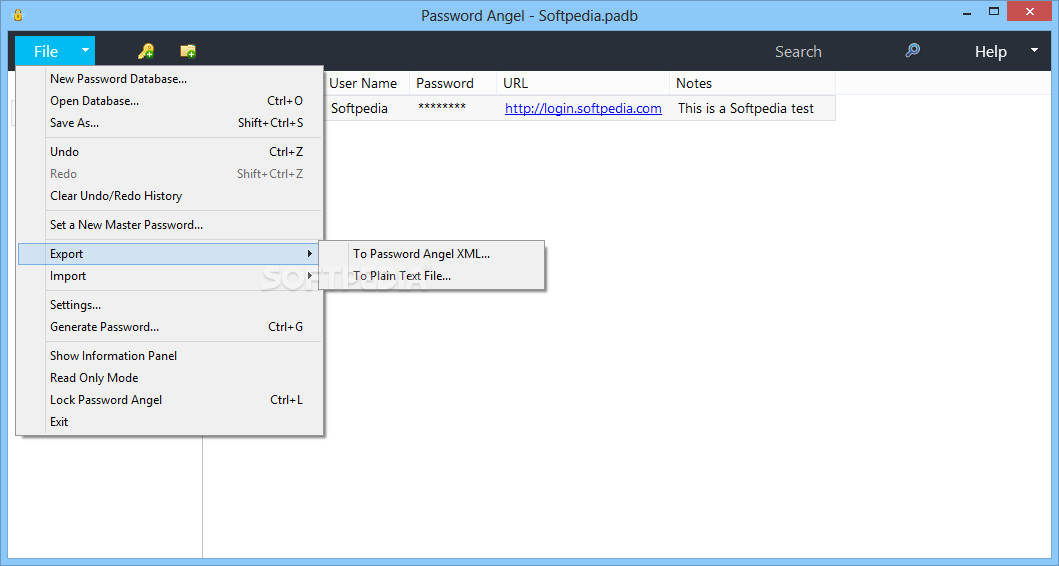Toggle Read Only Mode

tap(170, 378)
